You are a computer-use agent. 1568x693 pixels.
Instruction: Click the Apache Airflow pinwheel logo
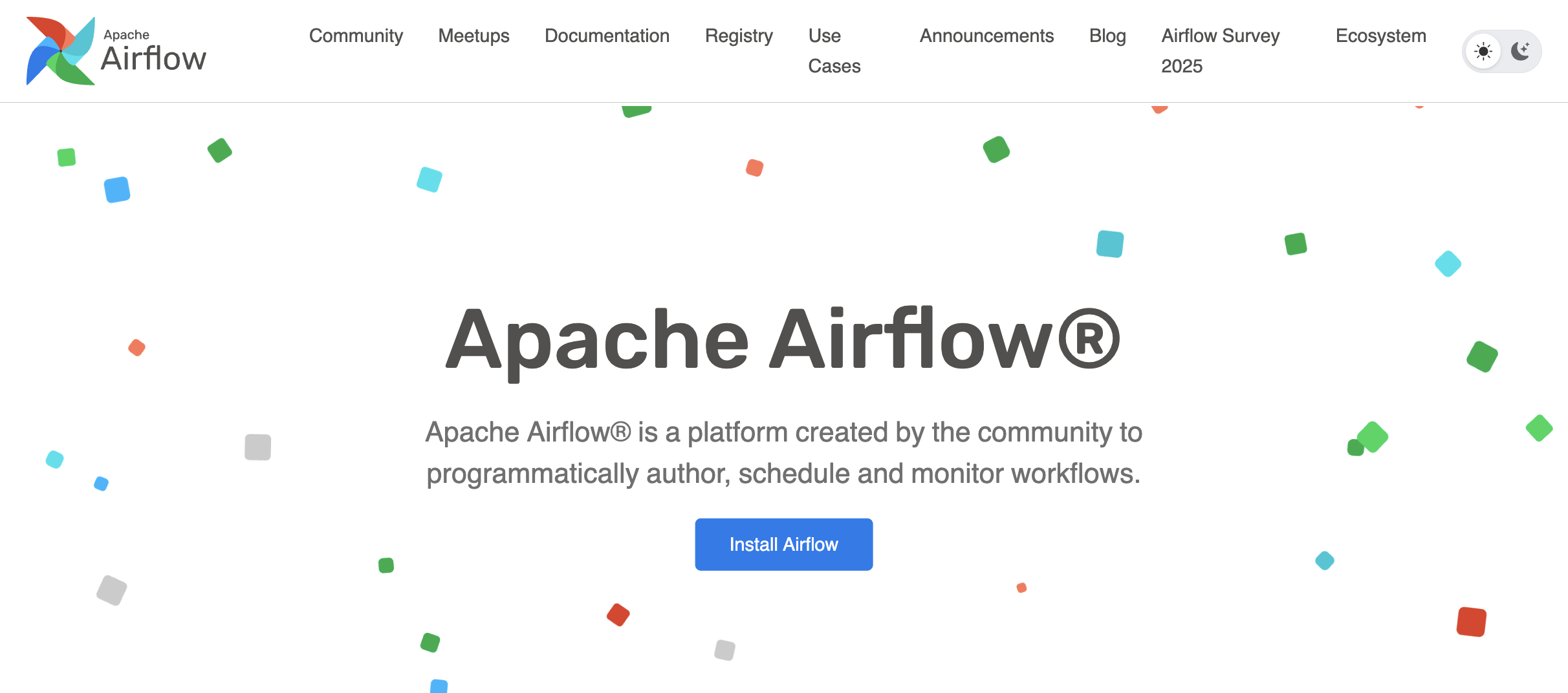pos(61,51)
